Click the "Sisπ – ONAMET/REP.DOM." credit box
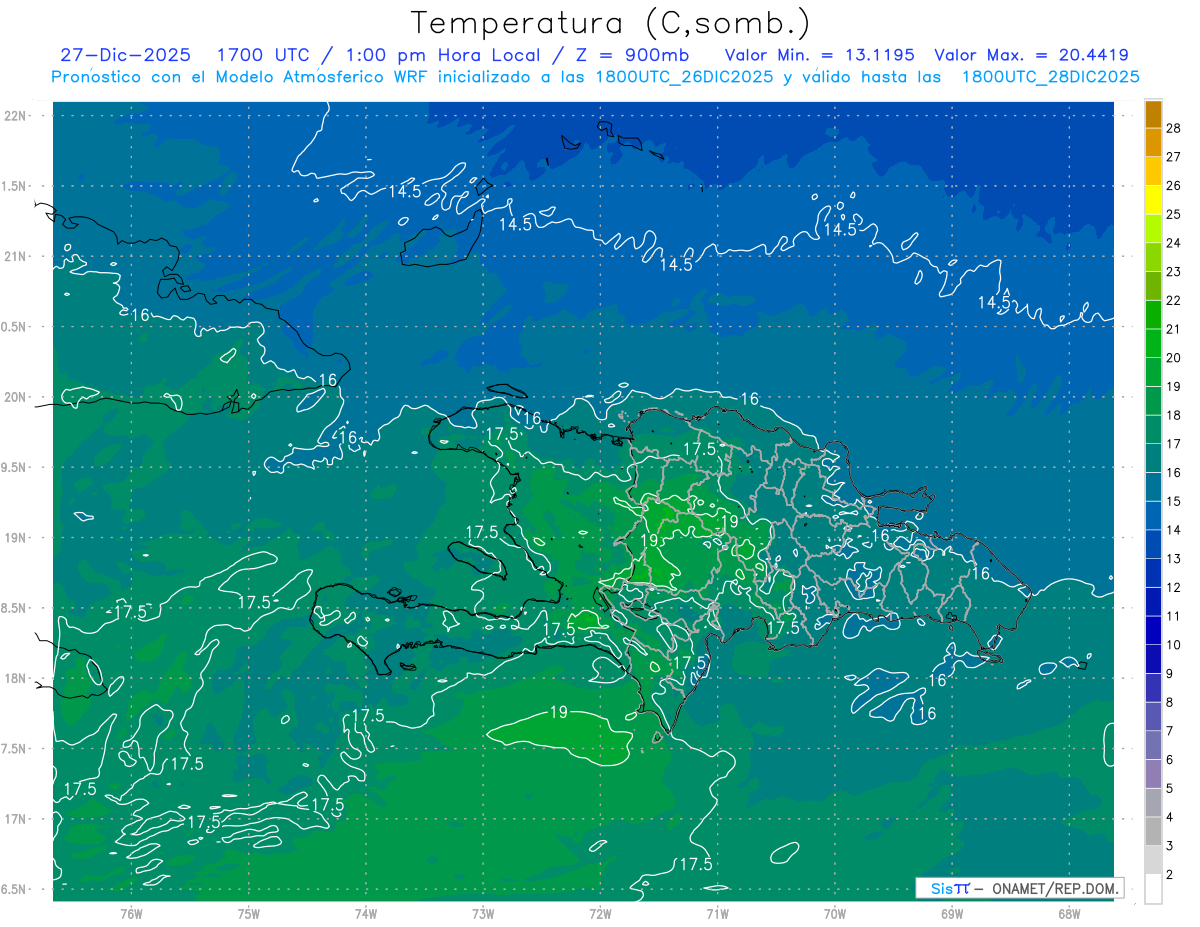Viewport: 1200px width, 927px height. 1019,888
